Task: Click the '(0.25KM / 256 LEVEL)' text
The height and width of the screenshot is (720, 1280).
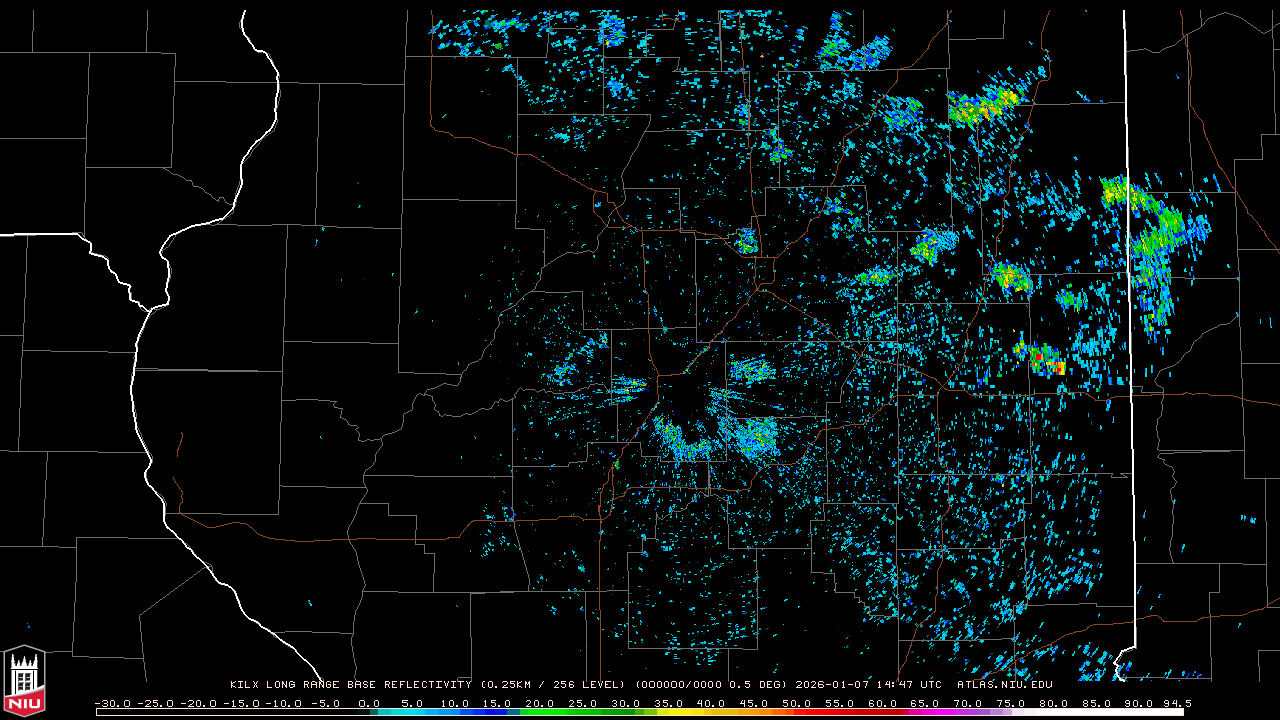Action: tap(553, 685)
